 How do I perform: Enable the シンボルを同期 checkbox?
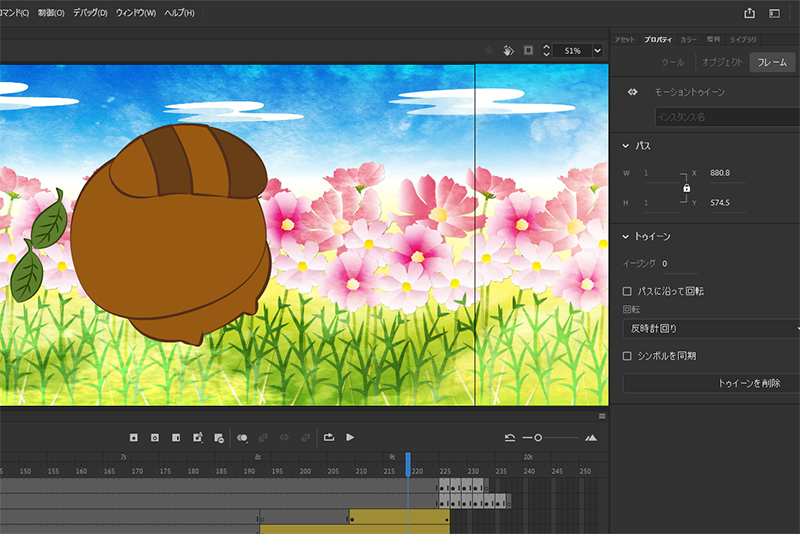627,355
